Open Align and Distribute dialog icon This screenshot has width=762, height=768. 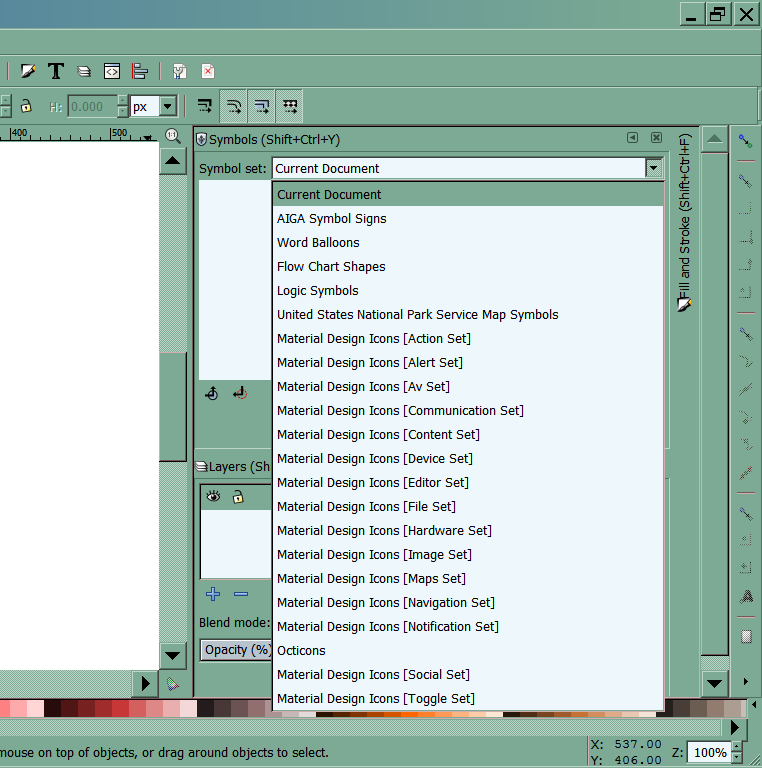(x=140, y=71)
